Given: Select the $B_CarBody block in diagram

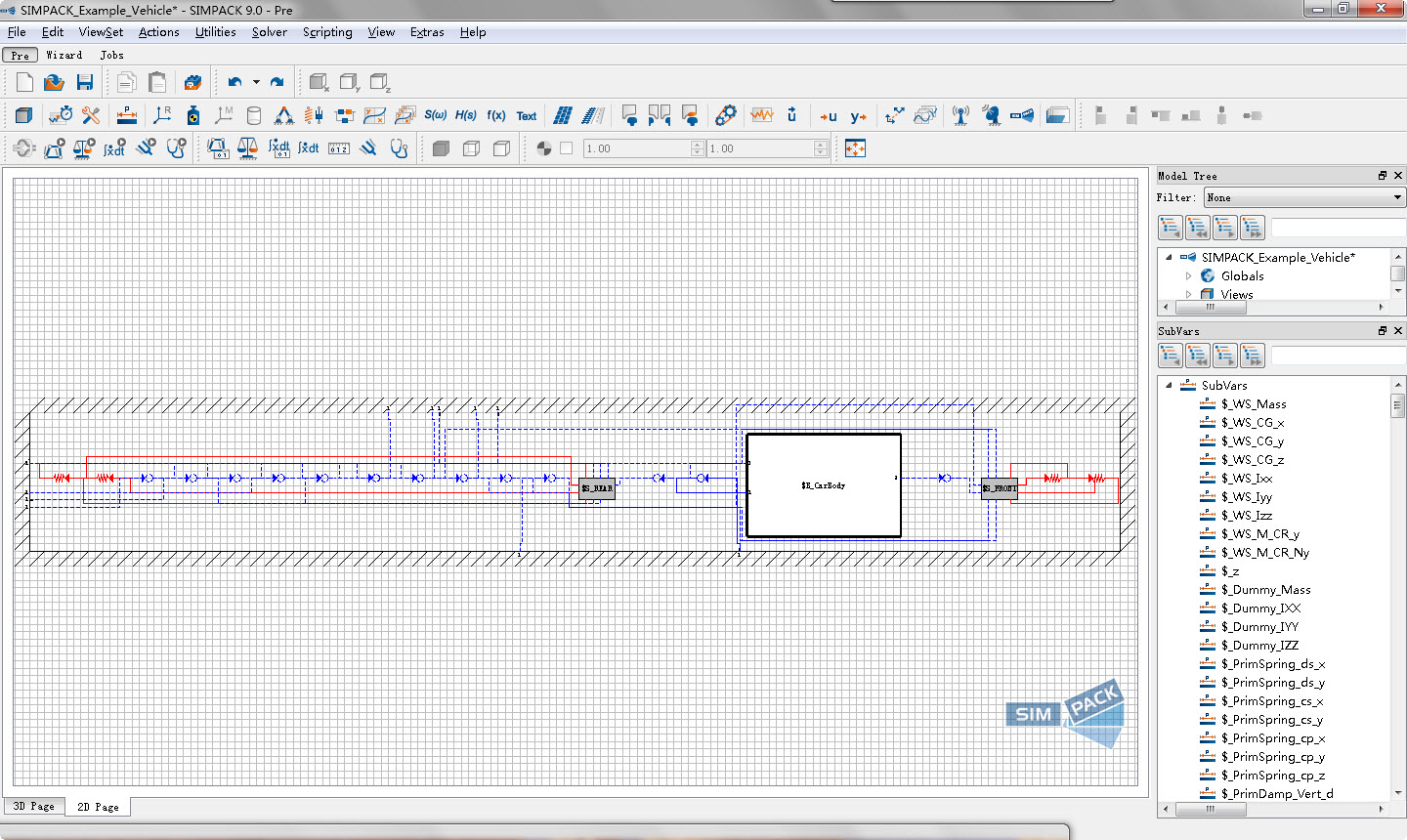Looking at the screenshot, I should [824, 485].
